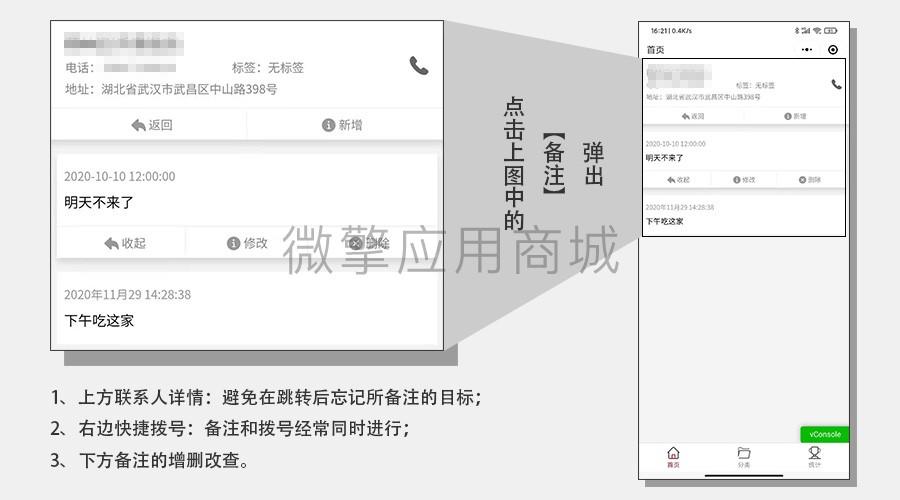Tap 删除 on the phone screen note
The width and height of the screenshot is (900, 500).
(809, 180)
